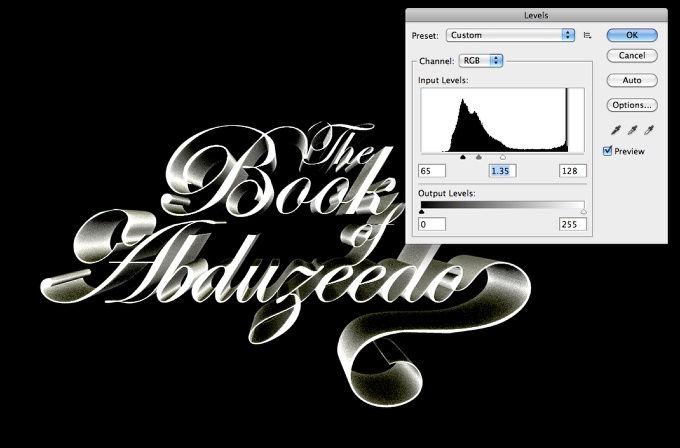Image resolution: width=680 pixels, height=448 pixels.
Task: Click the input midtone gamma slider triangle
Action: (x=479, y=157)
